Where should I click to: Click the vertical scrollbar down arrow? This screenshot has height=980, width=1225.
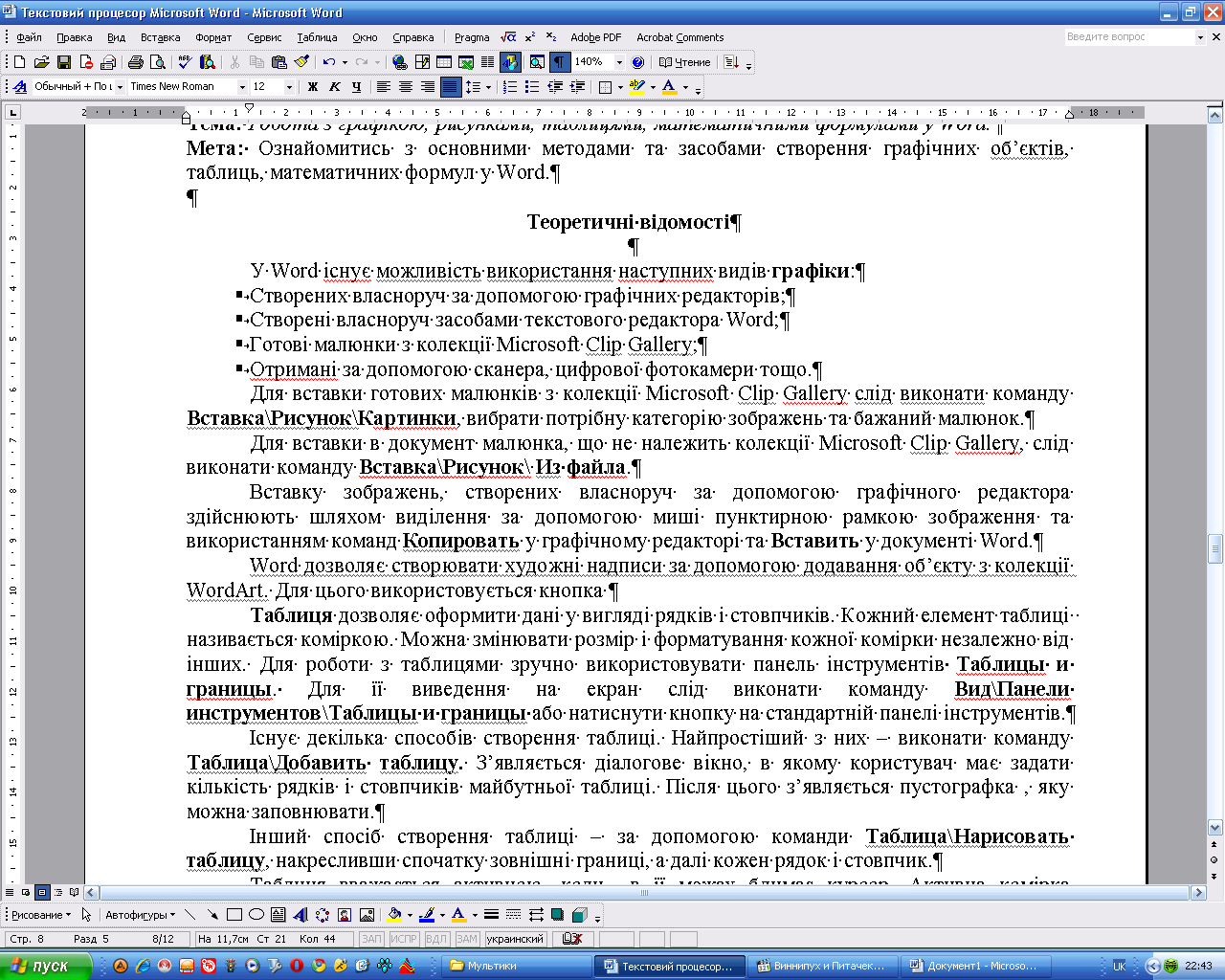[x=1215, y=828]
